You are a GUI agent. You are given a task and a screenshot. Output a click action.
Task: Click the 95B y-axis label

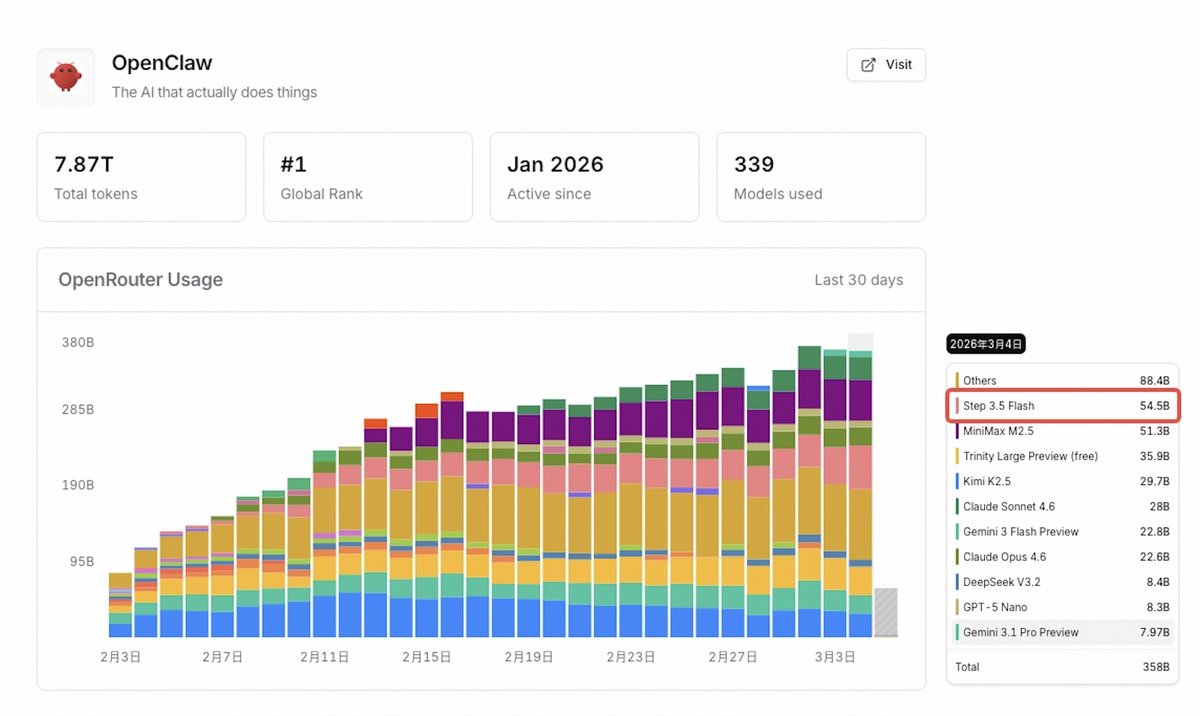(x=81, y=561)
